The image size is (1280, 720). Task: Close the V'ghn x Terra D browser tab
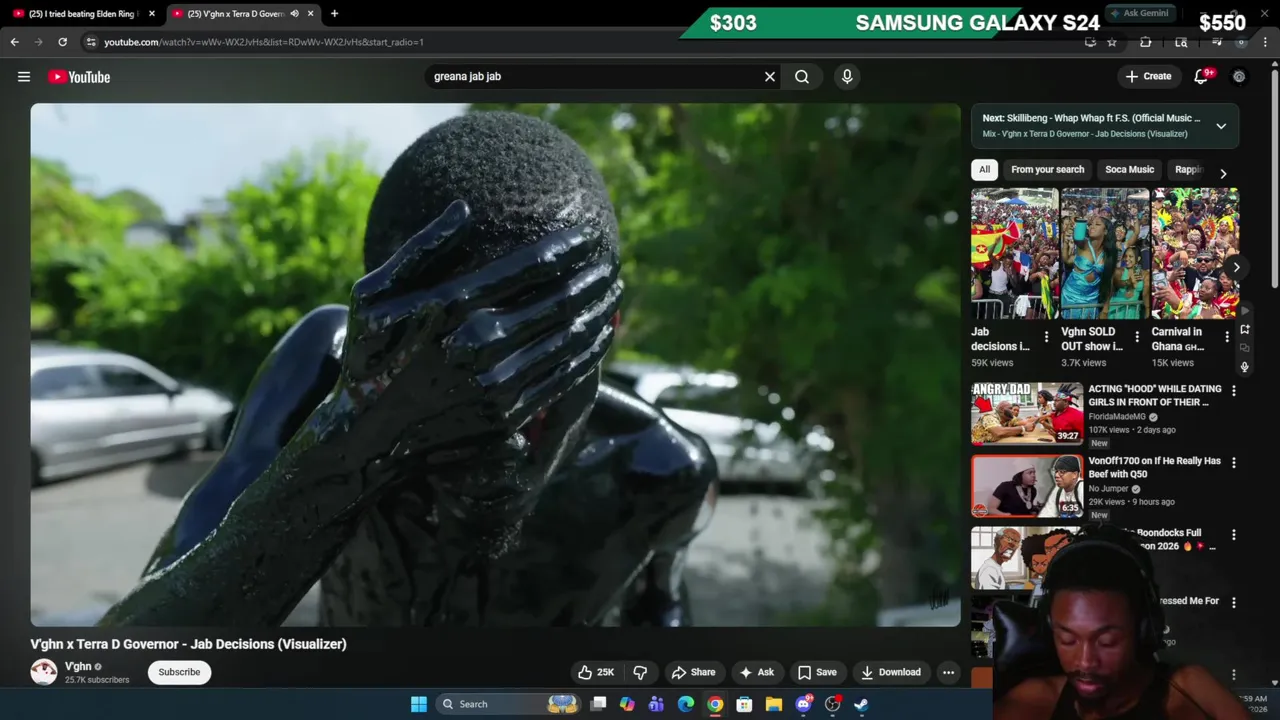click(310, 14)
